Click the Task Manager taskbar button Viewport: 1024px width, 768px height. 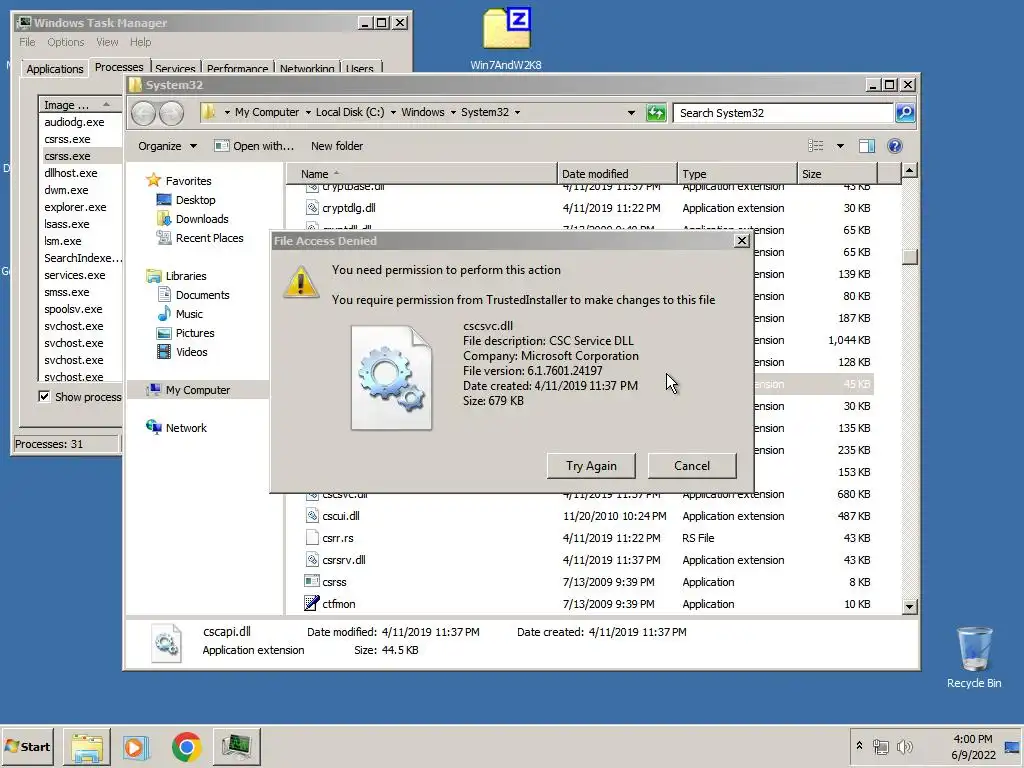tap(236, 747)
